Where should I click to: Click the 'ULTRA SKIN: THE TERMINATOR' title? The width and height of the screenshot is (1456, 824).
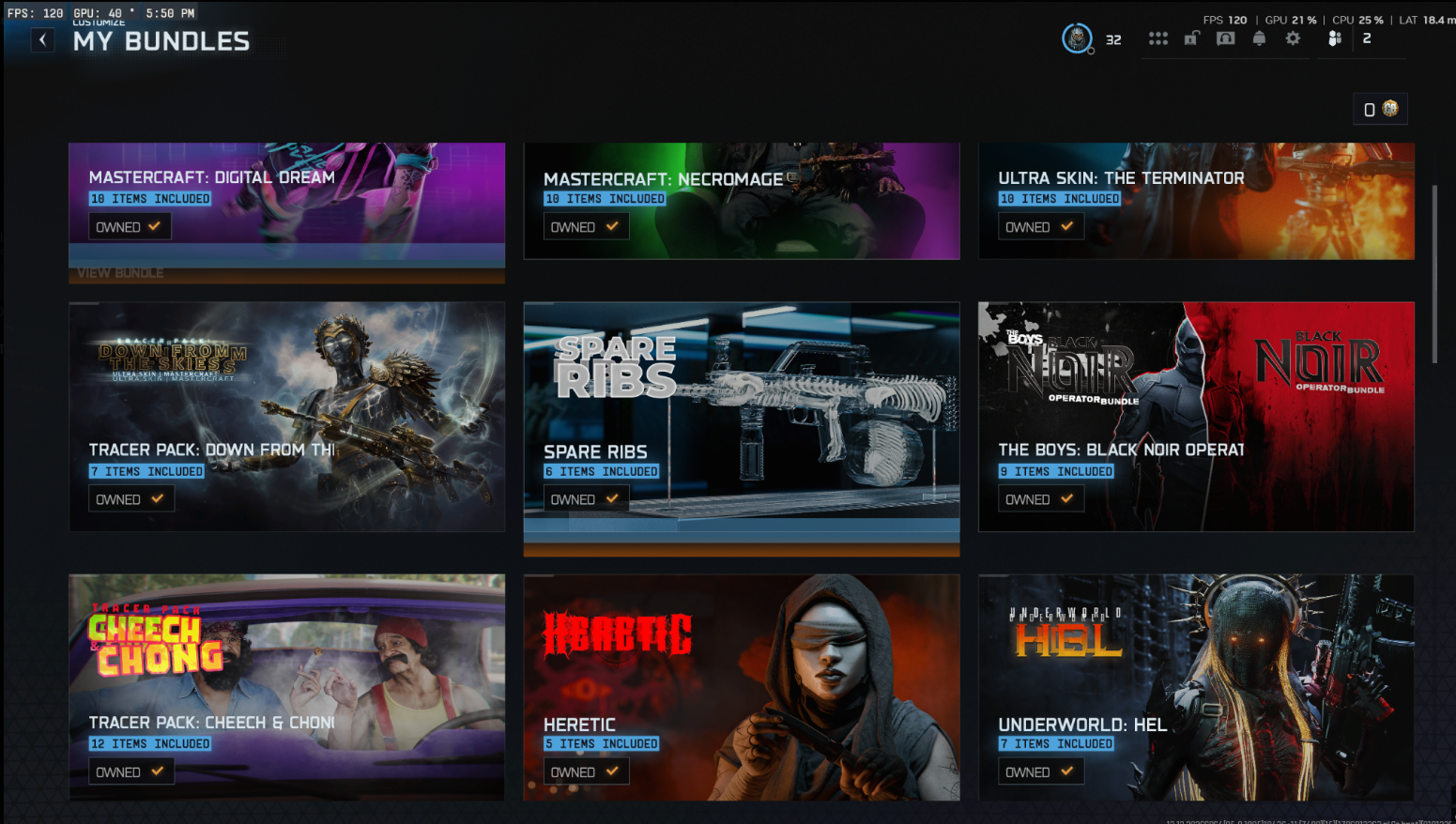click(1121, 178)
